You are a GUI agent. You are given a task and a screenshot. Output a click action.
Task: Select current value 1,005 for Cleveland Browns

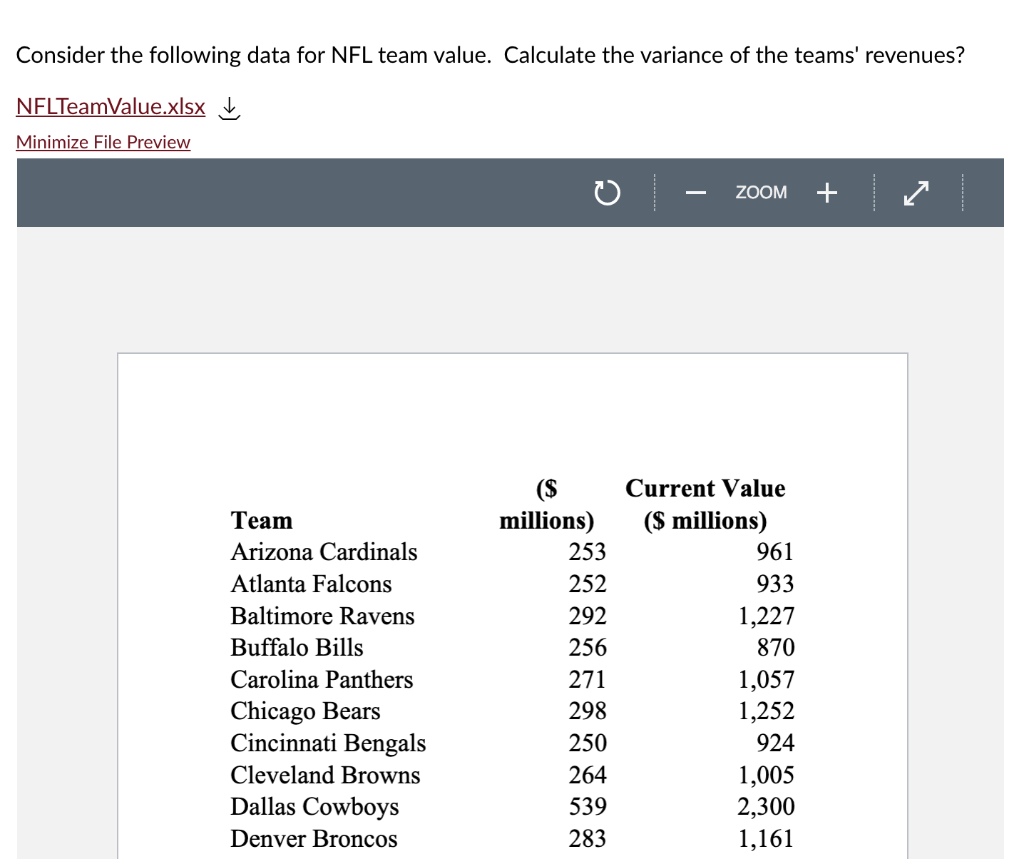tap(766, 775)
